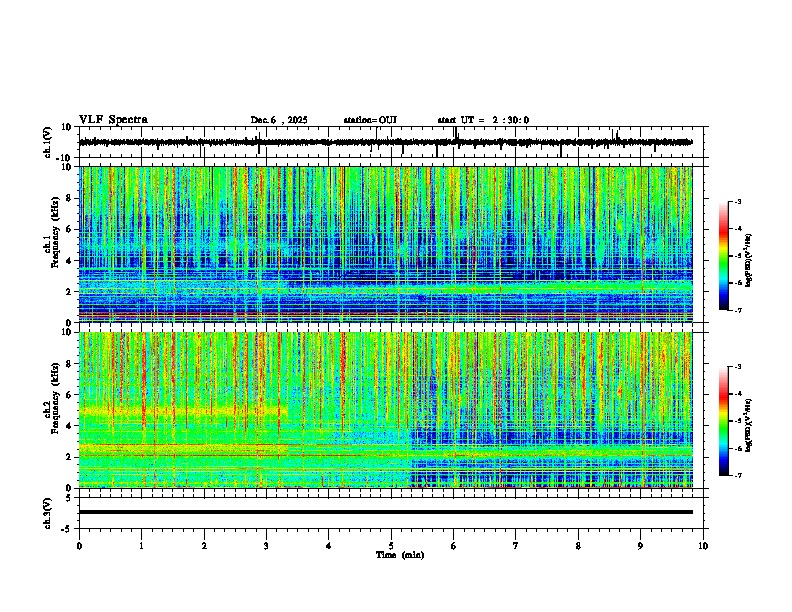Click the 'station=OUI' label
This screenshot has height=612, width=792.
pyautogui.click(x=370, y=120)
